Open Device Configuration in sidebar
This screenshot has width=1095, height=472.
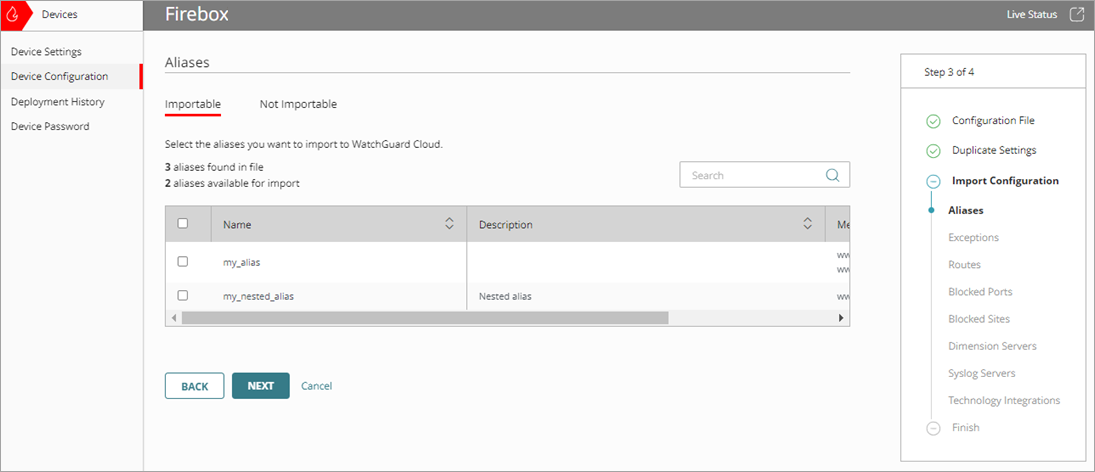coord(59,76)
